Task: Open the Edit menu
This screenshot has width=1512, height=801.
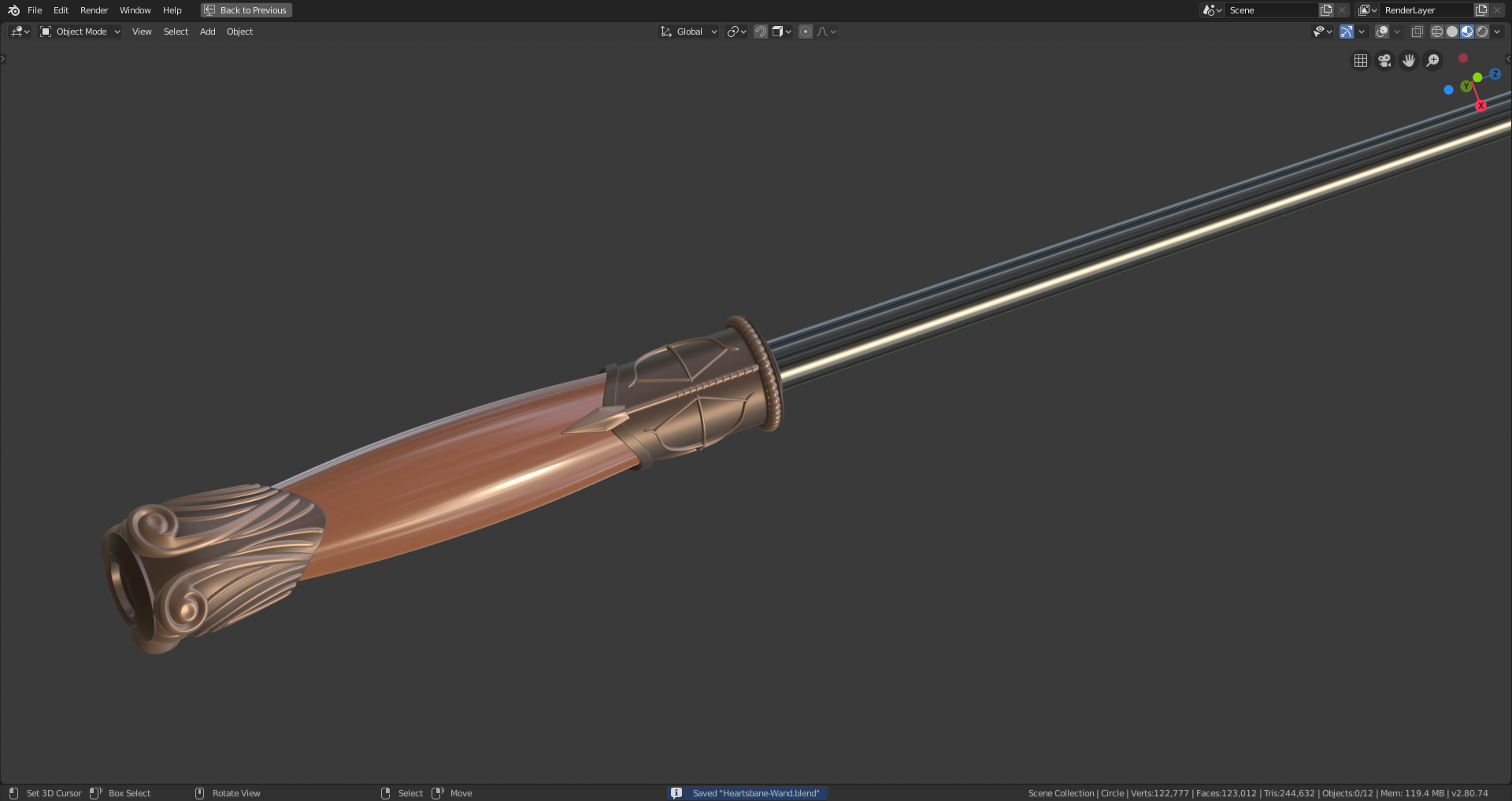Action: [x=61, y=10]
